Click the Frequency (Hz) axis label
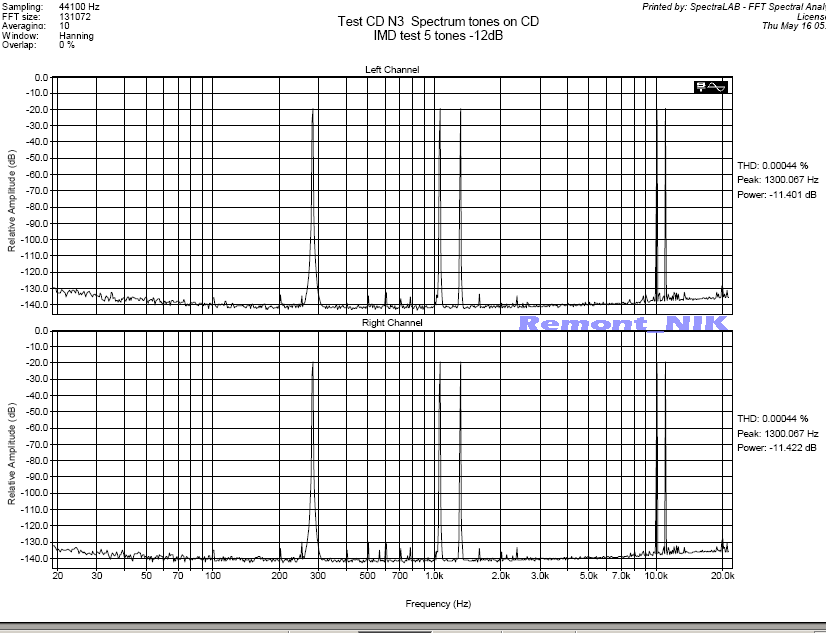Screen dimensions: 826x633 438,603
